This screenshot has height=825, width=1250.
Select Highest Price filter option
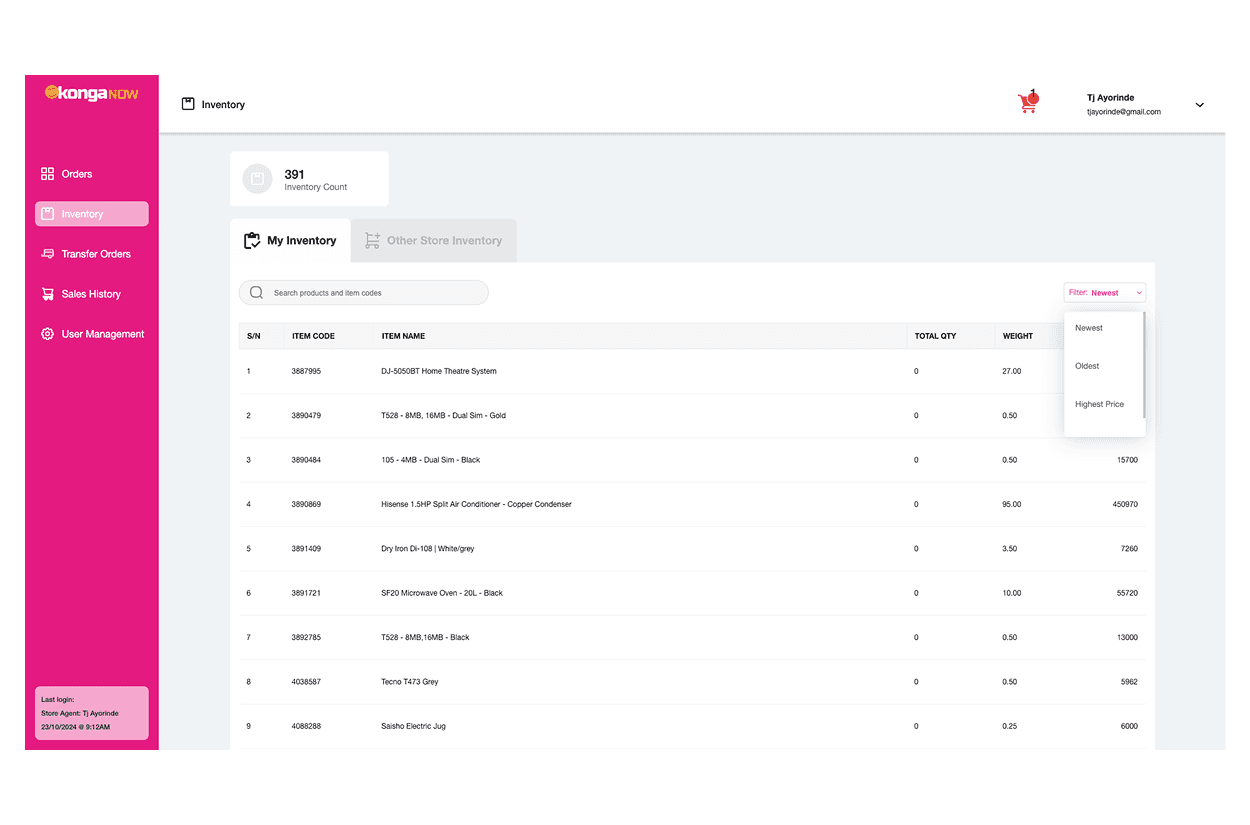point(1099,404)
